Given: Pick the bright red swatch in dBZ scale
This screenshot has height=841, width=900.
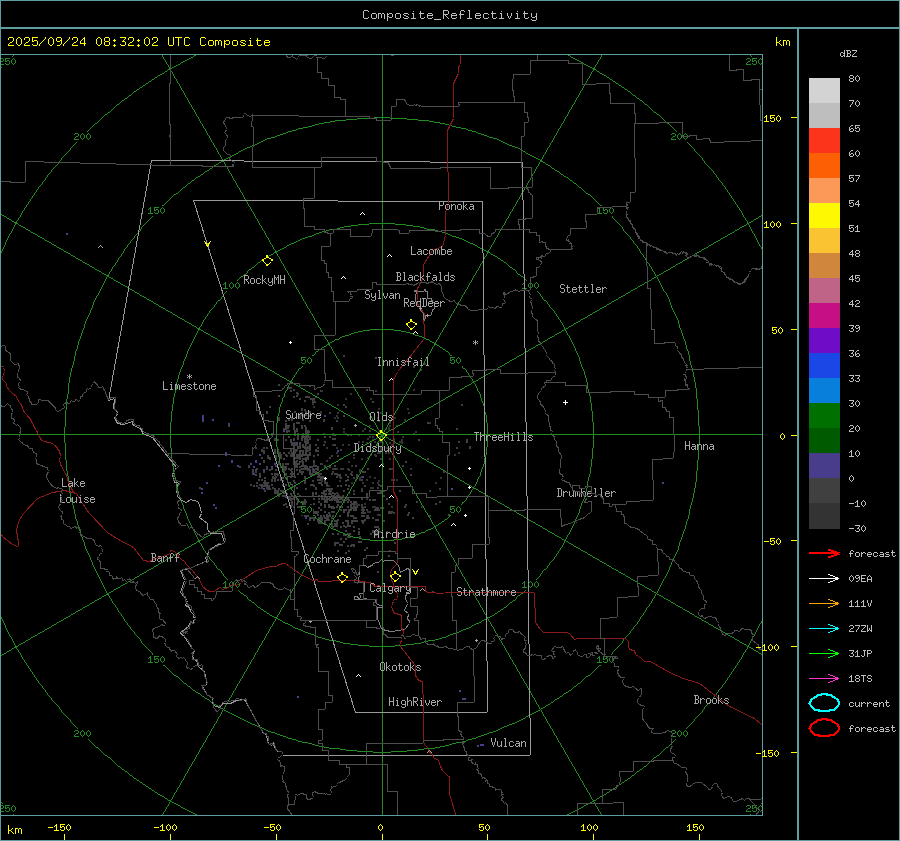Looking at the screenshot, I should [x=824, y=141].
